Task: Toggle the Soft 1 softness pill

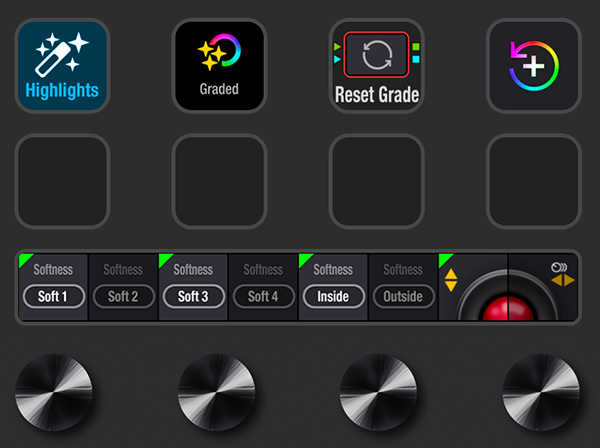Action: [54, 296]
